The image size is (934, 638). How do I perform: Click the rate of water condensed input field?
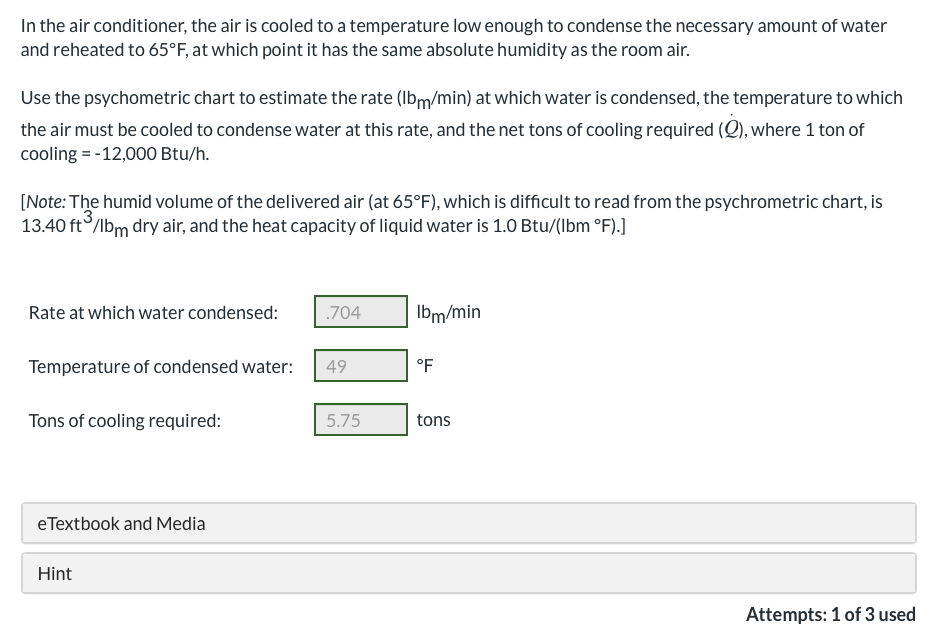click(360, 311)
